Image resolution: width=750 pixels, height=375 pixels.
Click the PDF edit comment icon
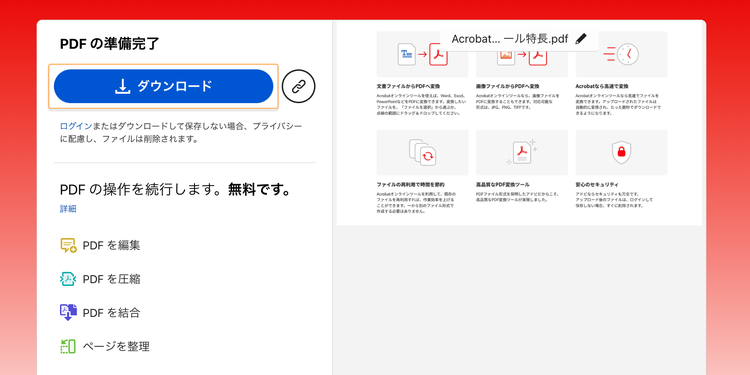point(68,245)
